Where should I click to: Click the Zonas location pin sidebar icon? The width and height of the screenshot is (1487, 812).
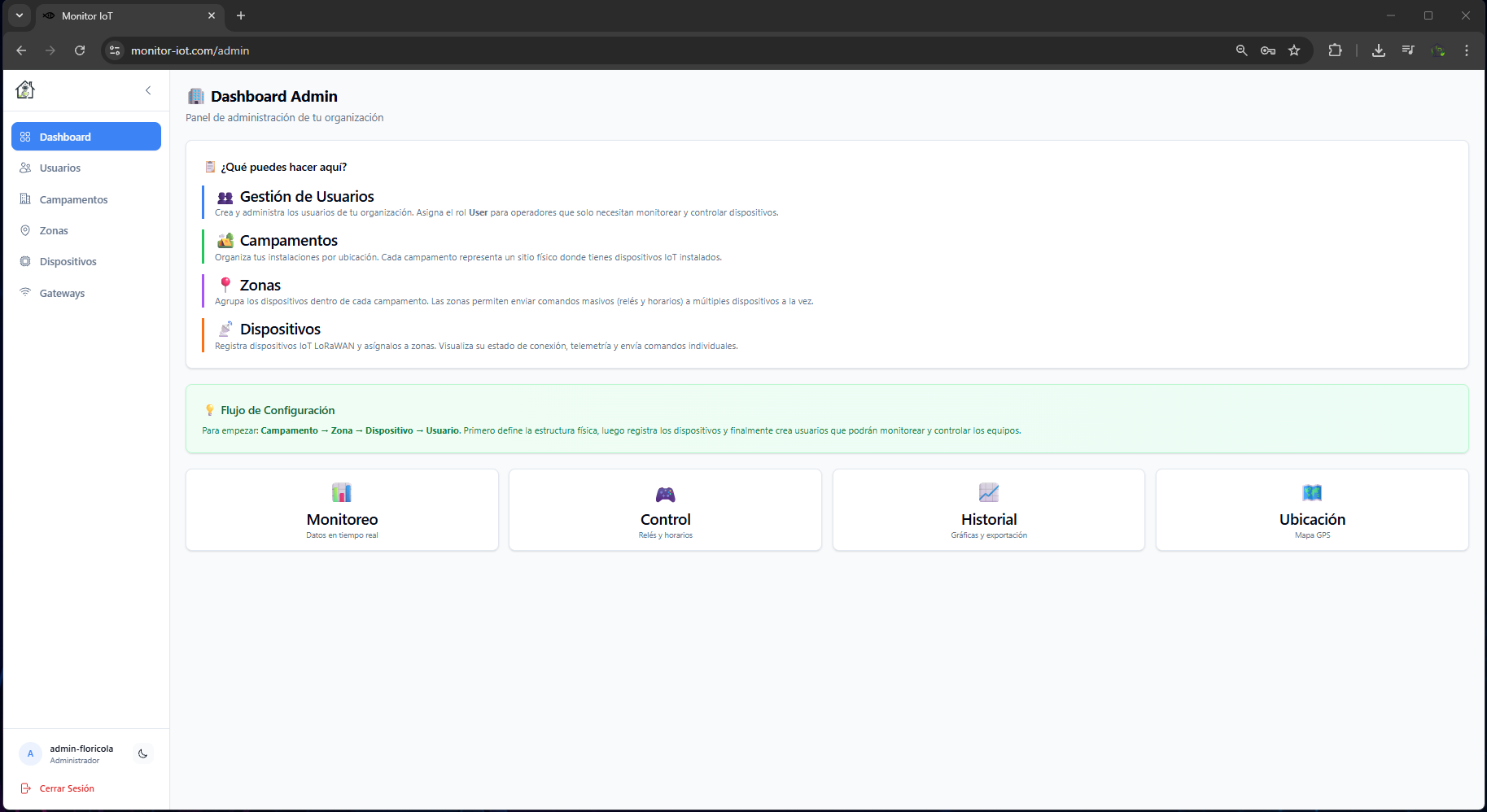coord(25,231)
